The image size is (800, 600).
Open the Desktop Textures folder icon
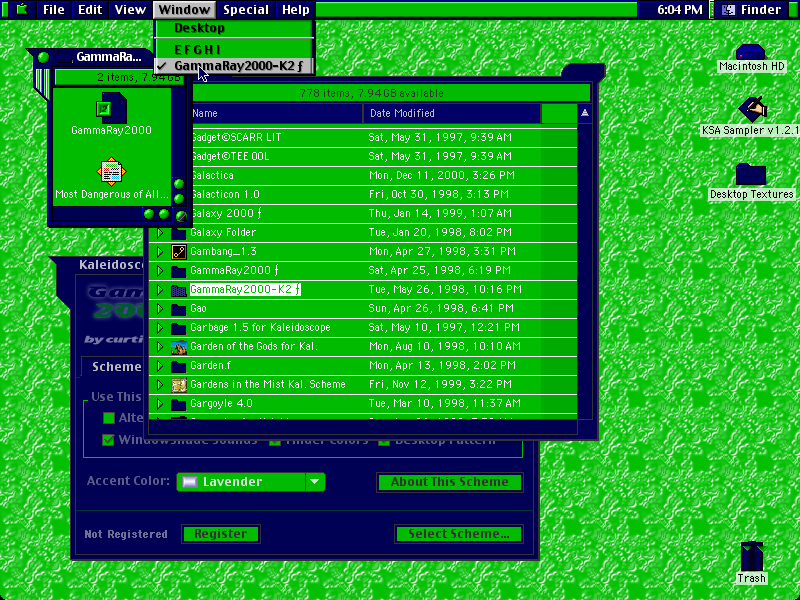click(x=751, y=174)
